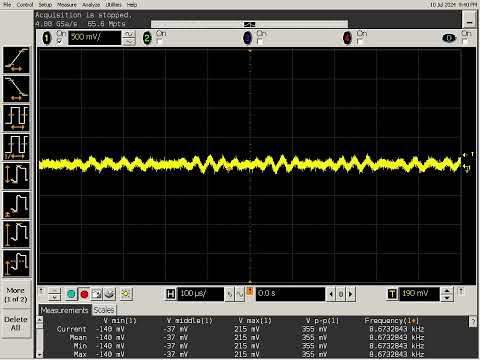Screen dimensions: 480x360
Task: Open the Utilities menu
Action: click(113, 5)
